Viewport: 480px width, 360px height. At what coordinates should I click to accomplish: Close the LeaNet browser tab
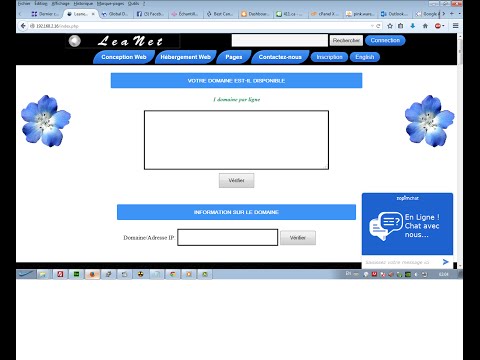pos(93,14)
